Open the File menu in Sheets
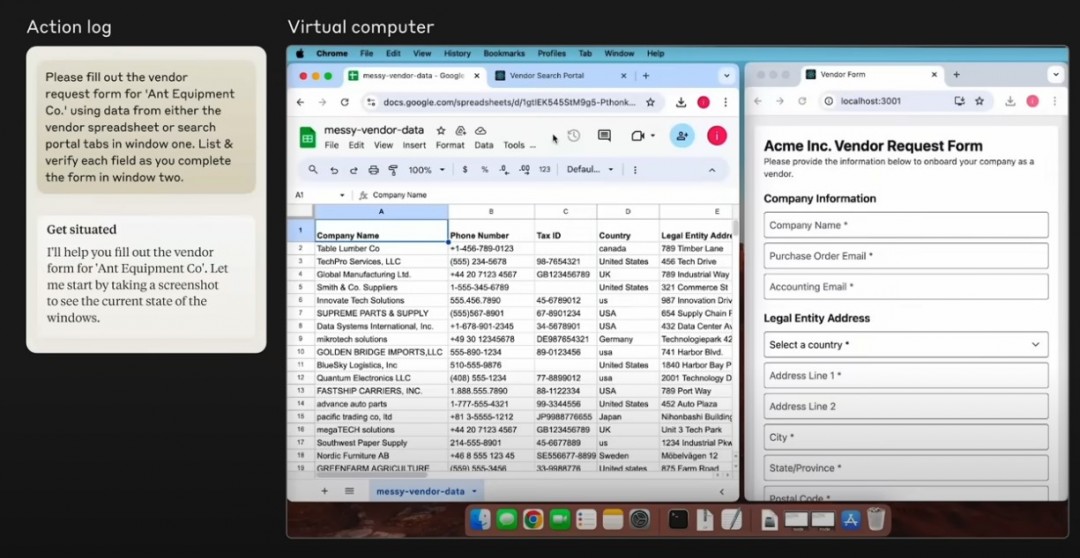1080x558 pixels. (x=332, y=145)
